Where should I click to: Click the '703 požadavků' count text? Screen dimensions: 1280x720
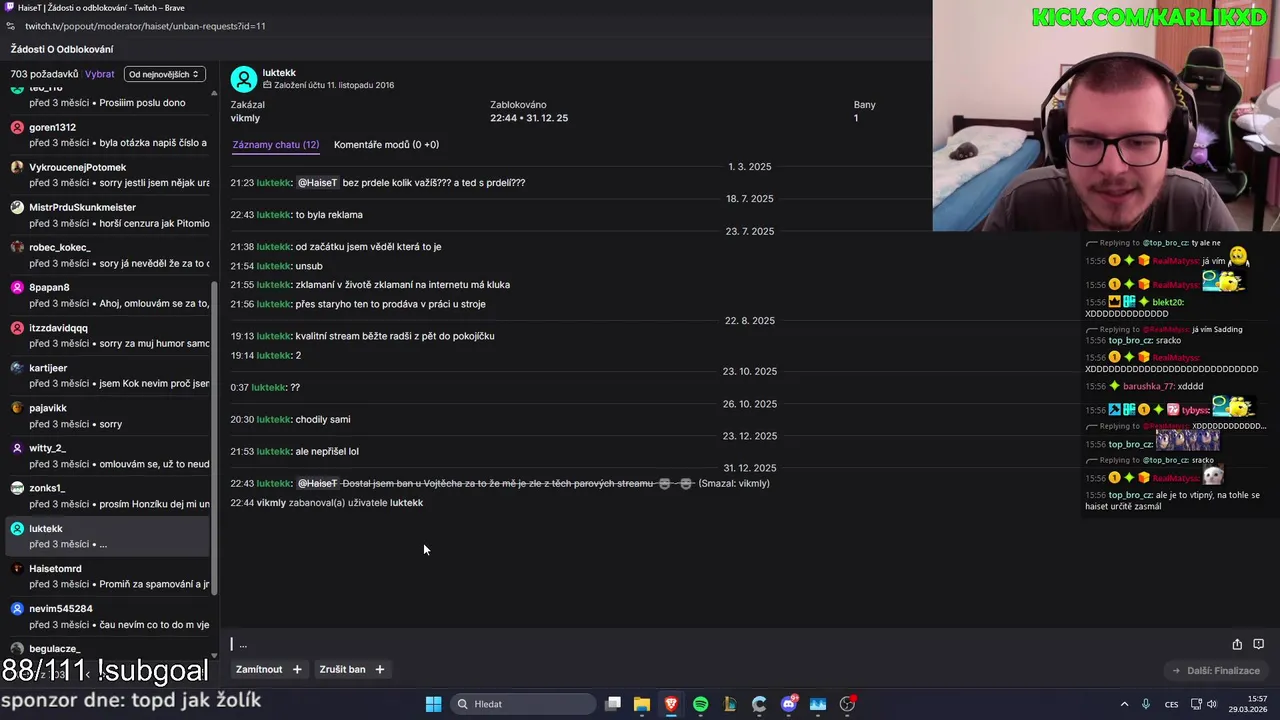[44, 74]
